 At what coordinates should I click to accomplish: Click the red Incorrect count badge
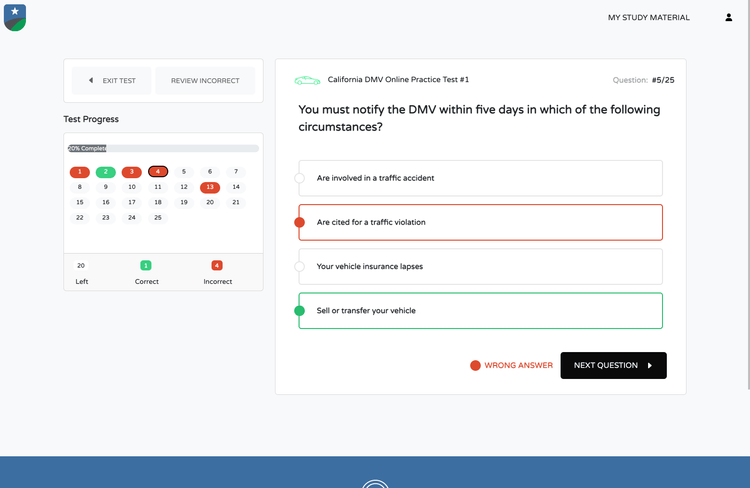click(x=217, y=265)
